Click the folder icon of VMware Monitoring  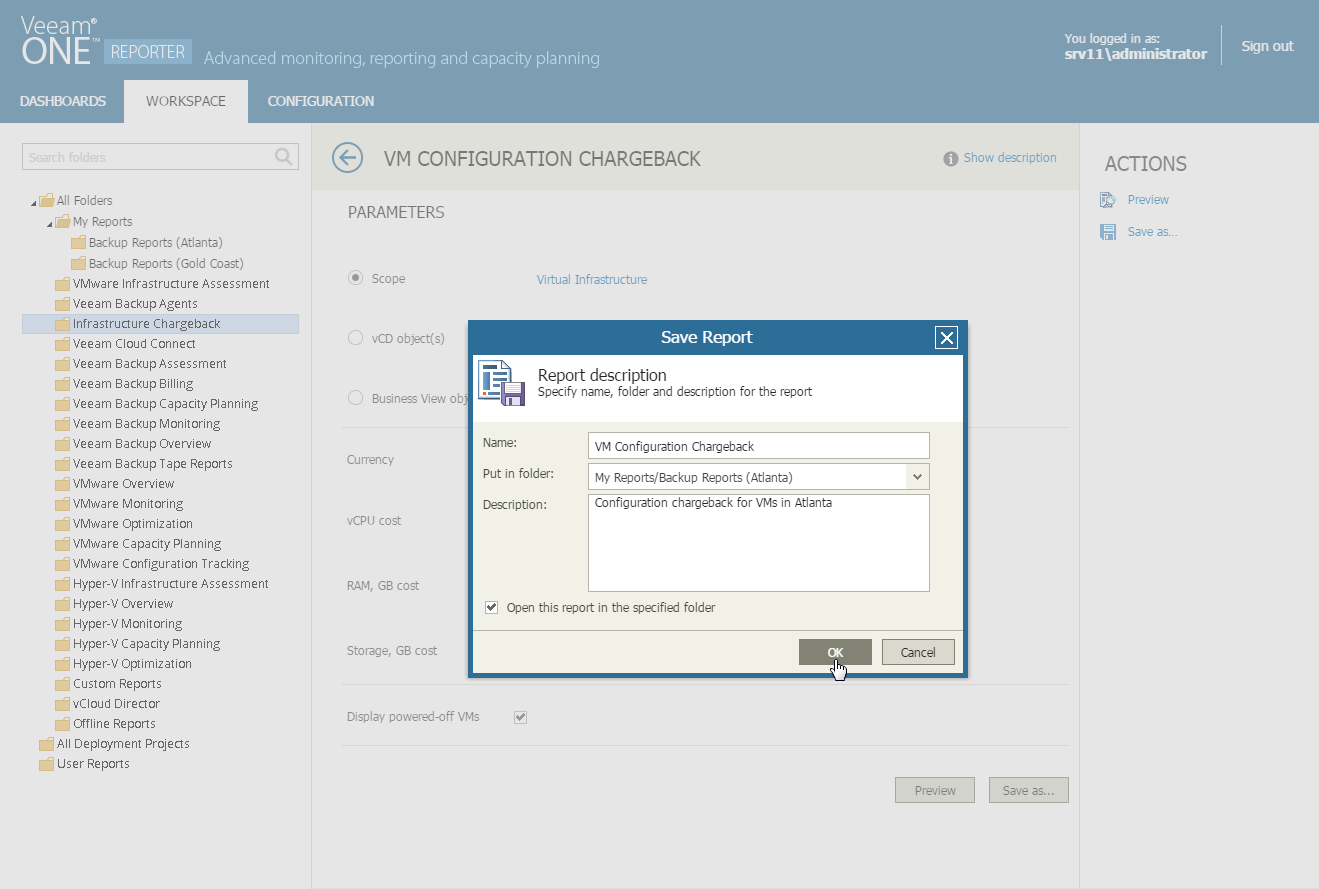(63, 504)
